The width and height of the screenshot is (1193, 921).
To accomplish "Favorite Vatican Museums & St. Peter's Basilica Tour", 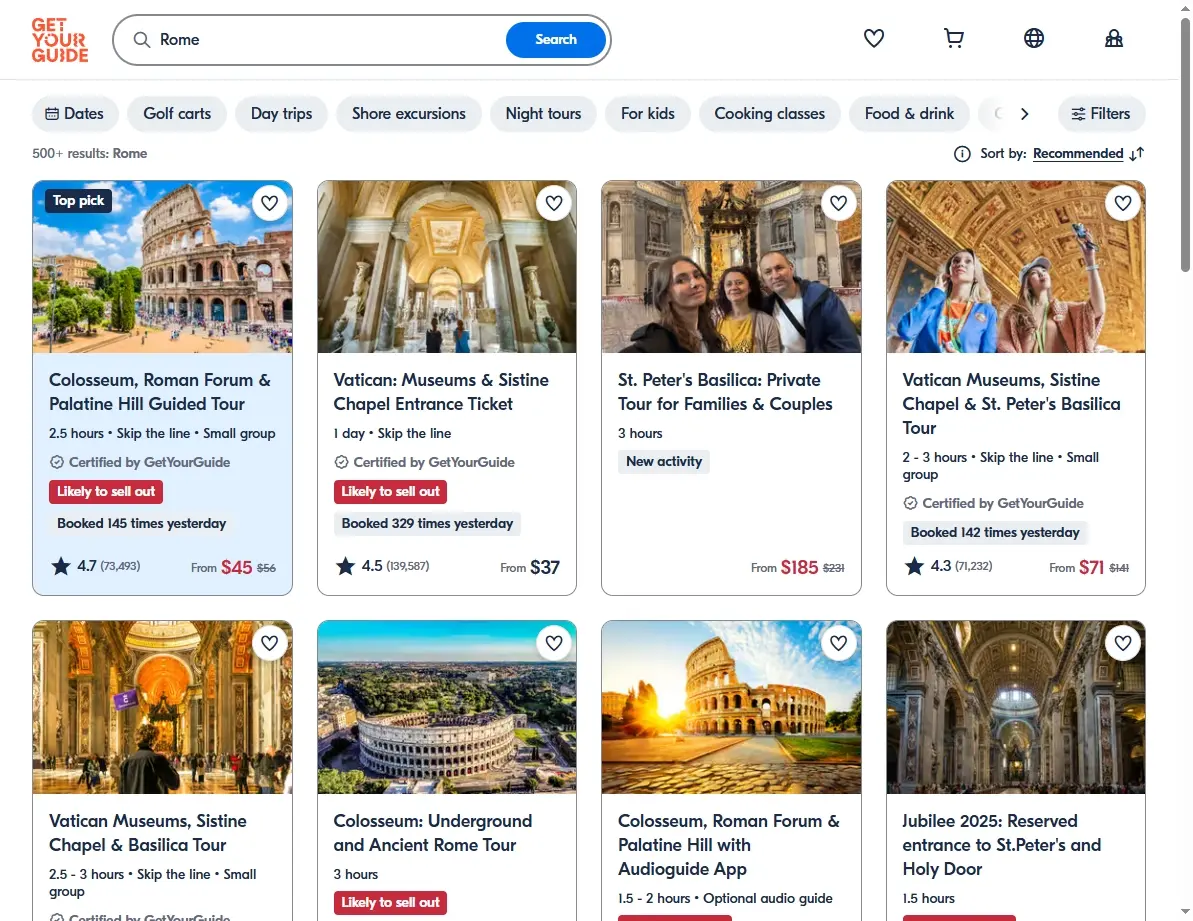I will tap(1123, 203).
